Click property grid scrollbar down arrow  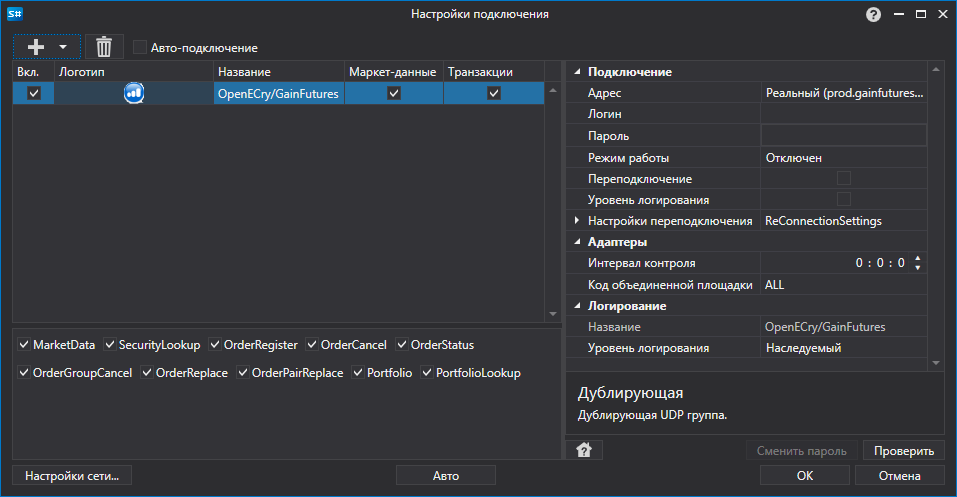(936, 363)
